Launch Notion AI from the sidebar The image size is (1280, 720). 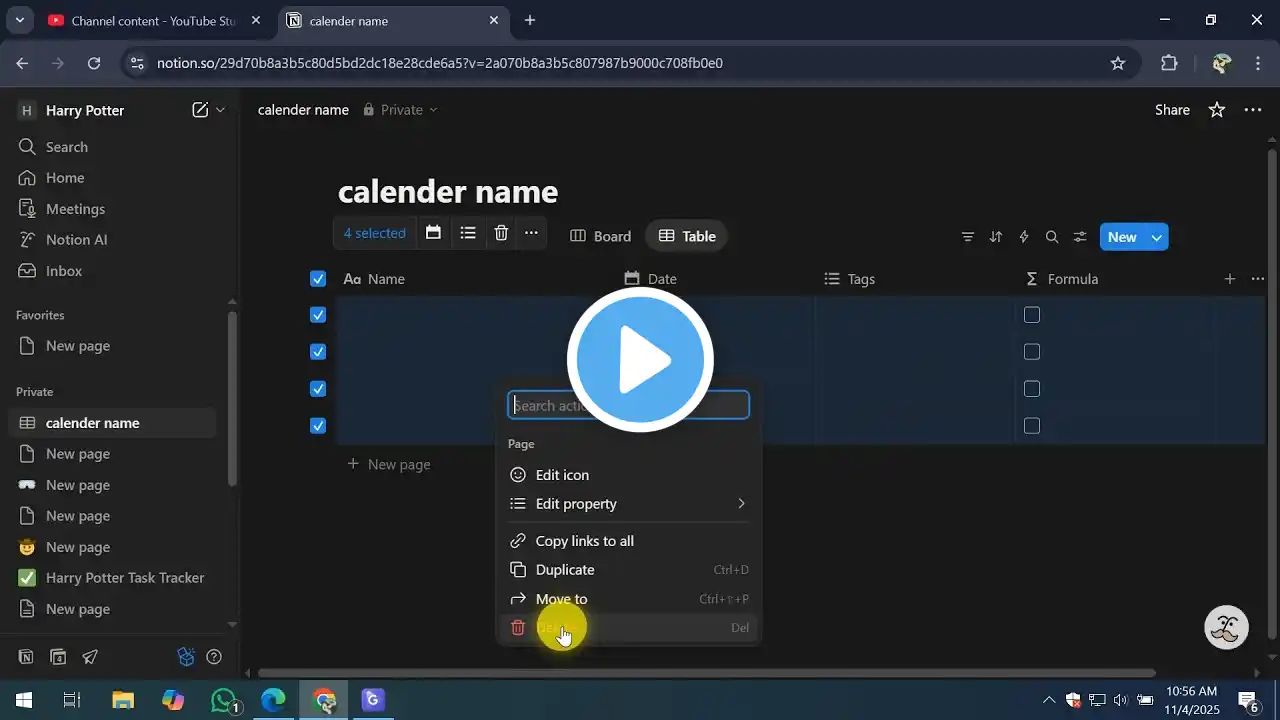76,240
